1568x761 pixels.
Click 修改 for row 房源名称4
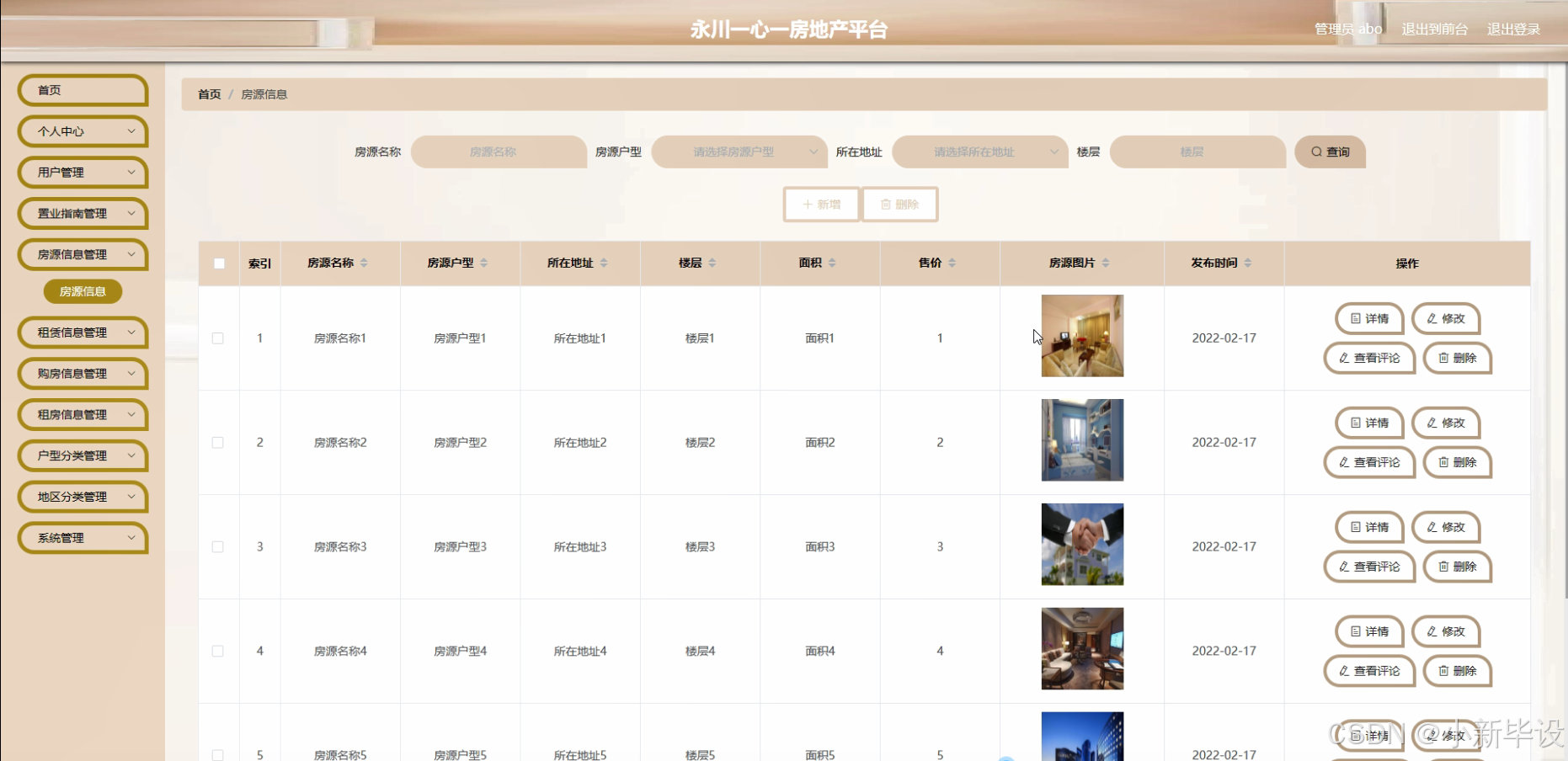[x=1446, y=631]
